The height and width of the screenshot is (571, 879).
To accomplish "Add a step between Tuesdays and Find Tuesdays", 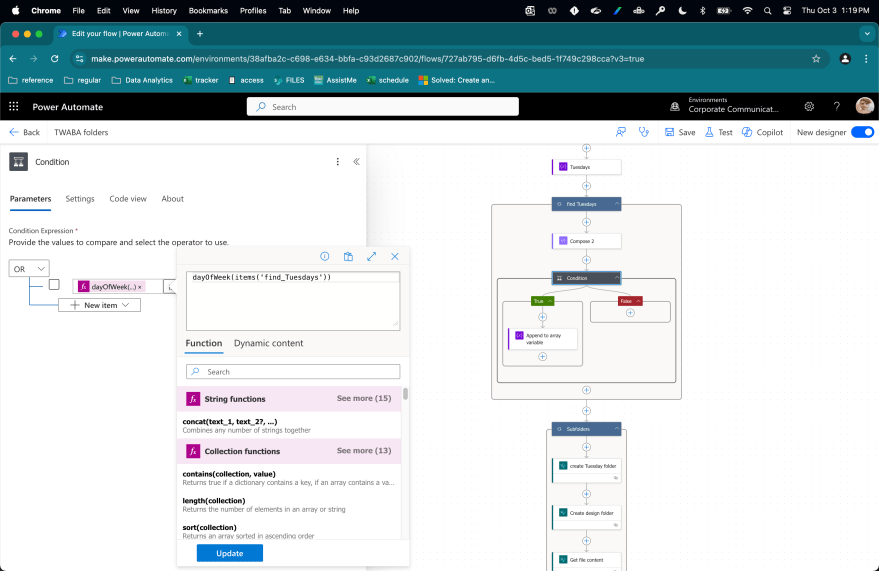I will (586, 185).
